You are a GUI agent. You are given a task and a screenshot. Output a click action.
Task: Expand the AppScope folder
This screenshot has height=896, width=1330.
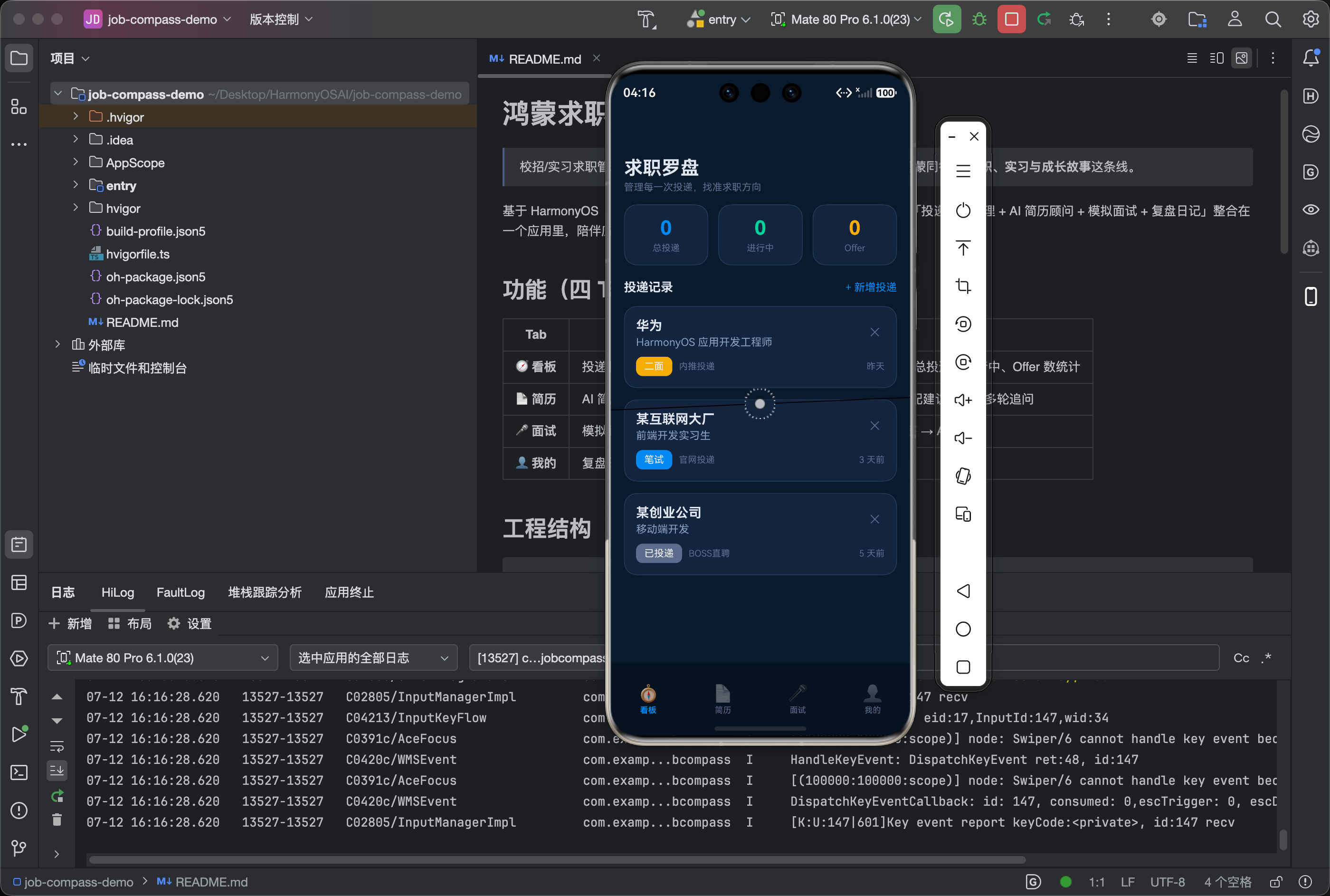(x=76, y=162)
